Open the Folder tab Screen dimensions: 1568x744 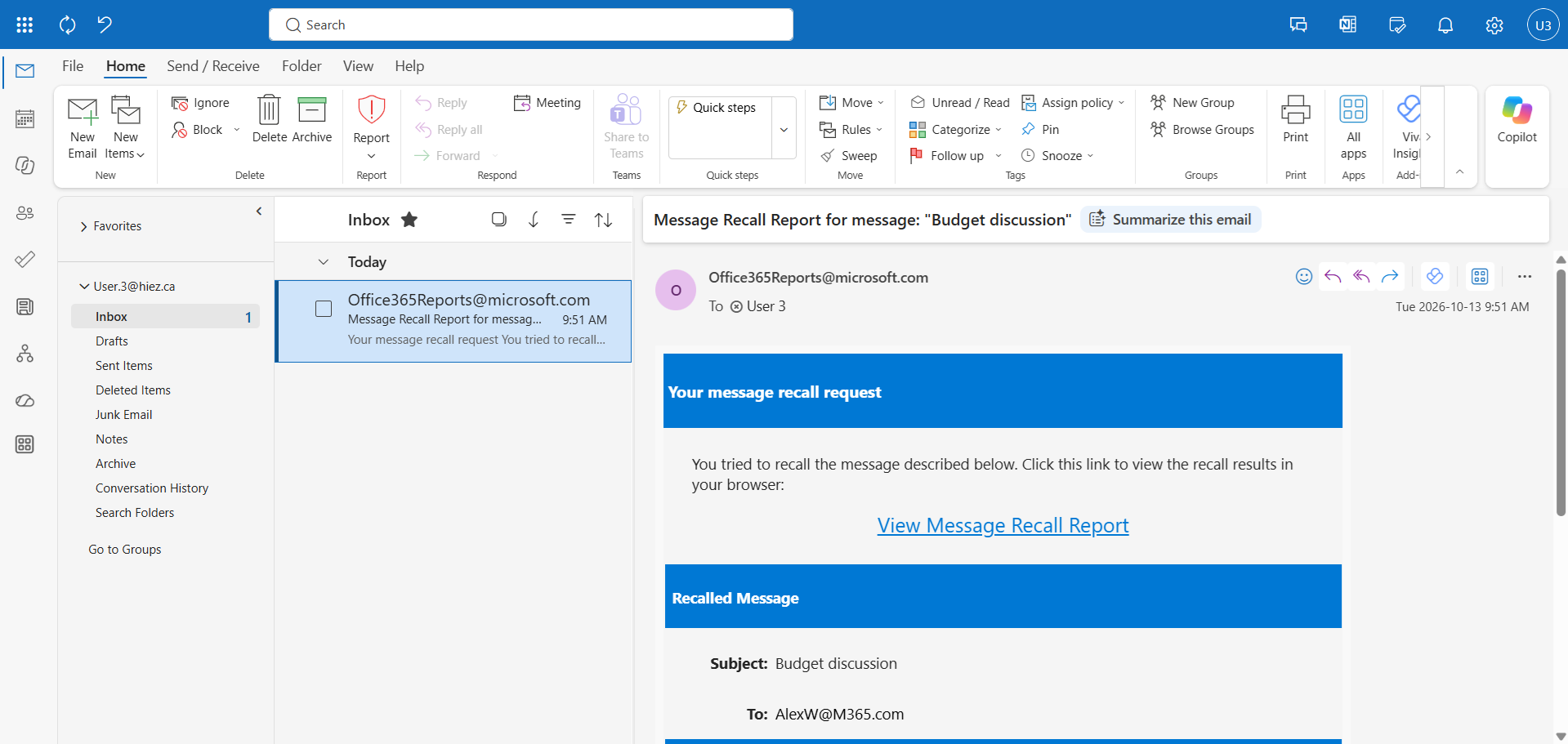(x=302, y=66)
